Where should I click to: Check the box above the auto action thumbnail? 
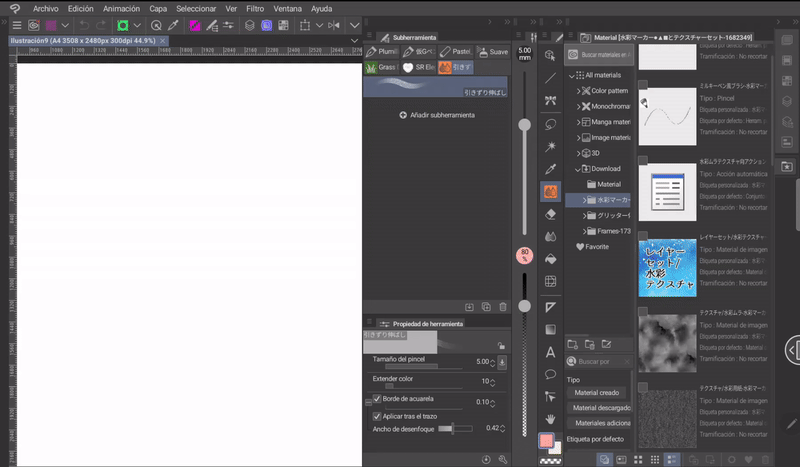[x=643, y=160]
